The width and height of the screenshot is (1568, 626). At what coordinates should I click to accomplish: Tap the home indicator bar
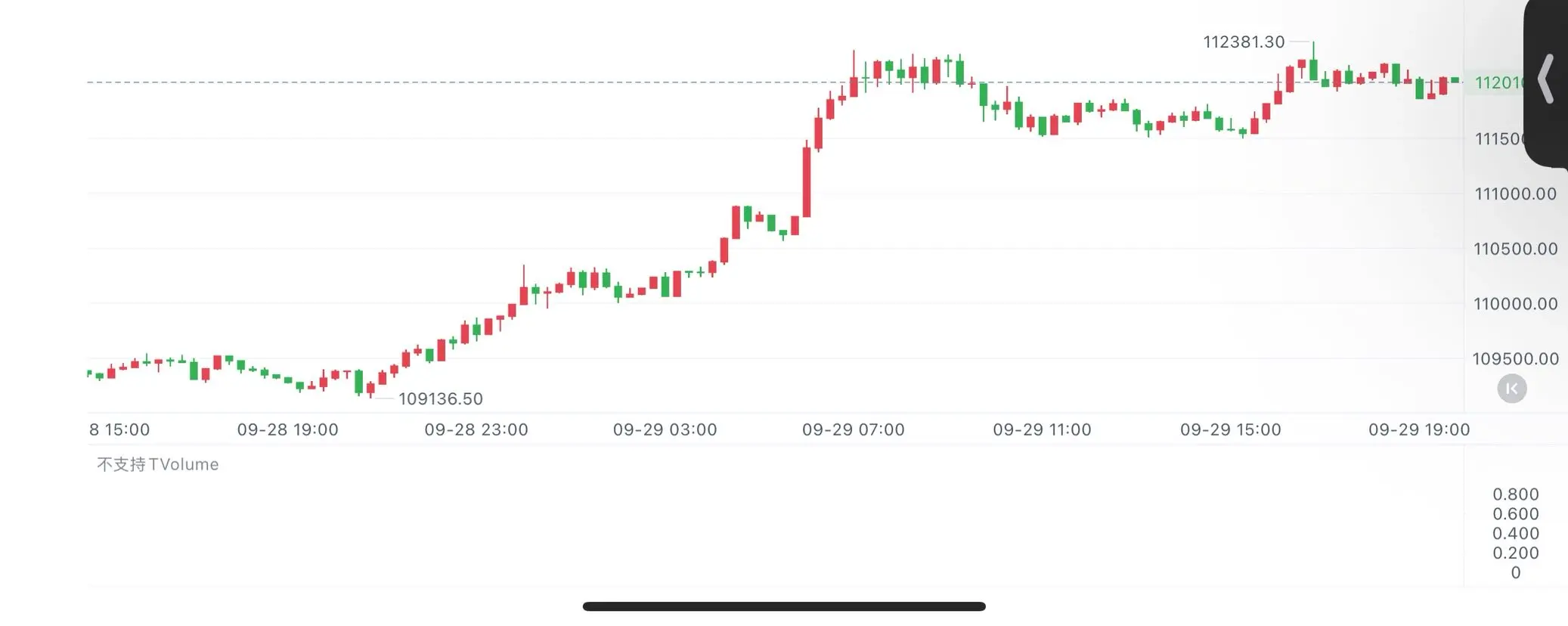784,606
